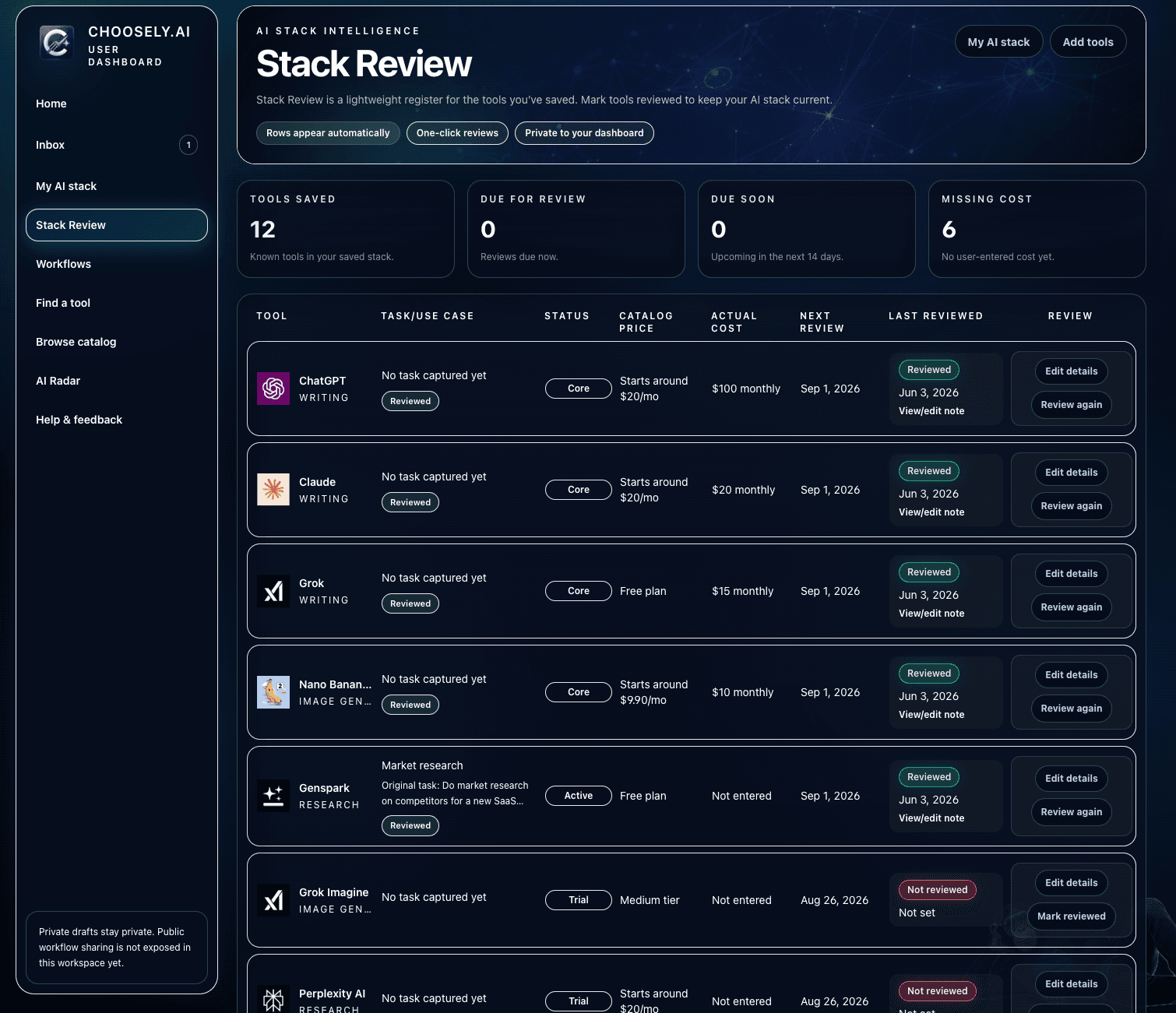
Task: Click the Reviewed task tag under ChatGPT
Action: pos(410,401)
